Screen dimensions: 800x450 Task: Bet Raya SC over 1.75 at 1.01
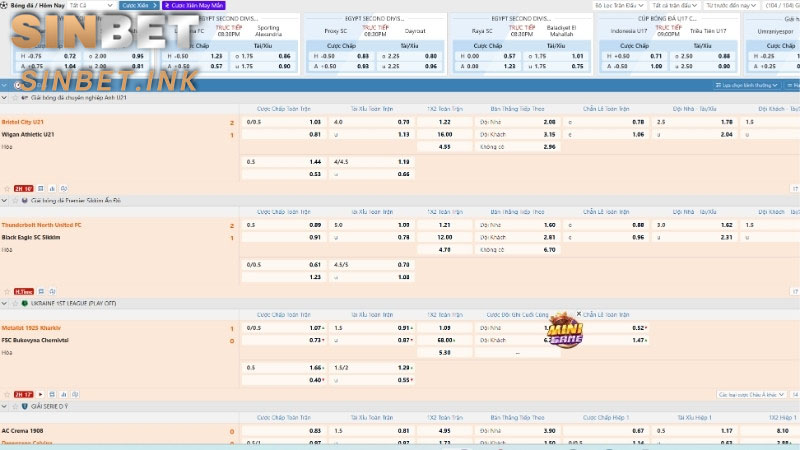click(556, 56)
